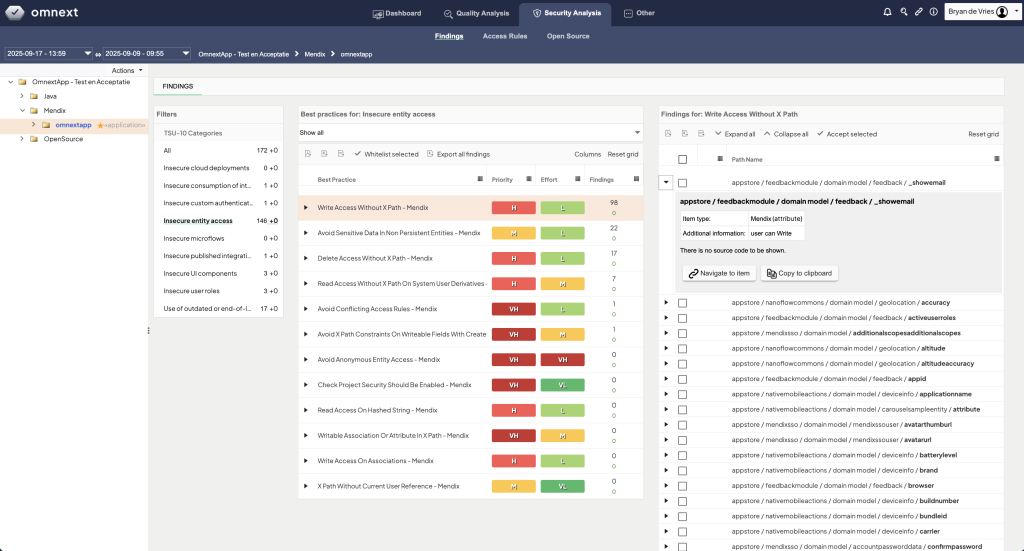This screenshot has width=1024, height=551.
Task: Click red H priority badge for Write Access
Action: 514,208
